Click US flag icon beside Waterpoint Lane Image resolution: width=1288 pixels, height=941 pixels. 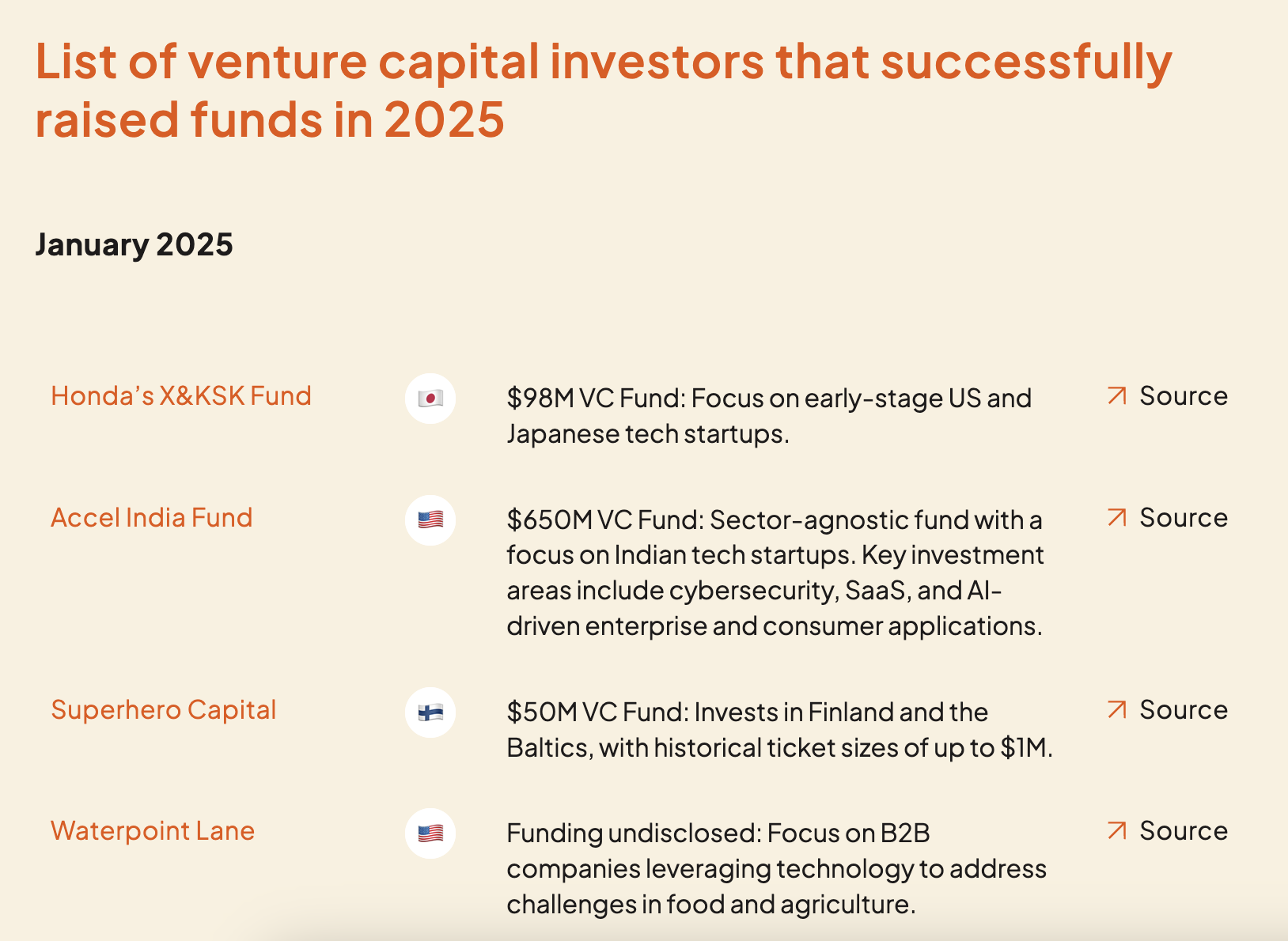(x=430, y=833)
